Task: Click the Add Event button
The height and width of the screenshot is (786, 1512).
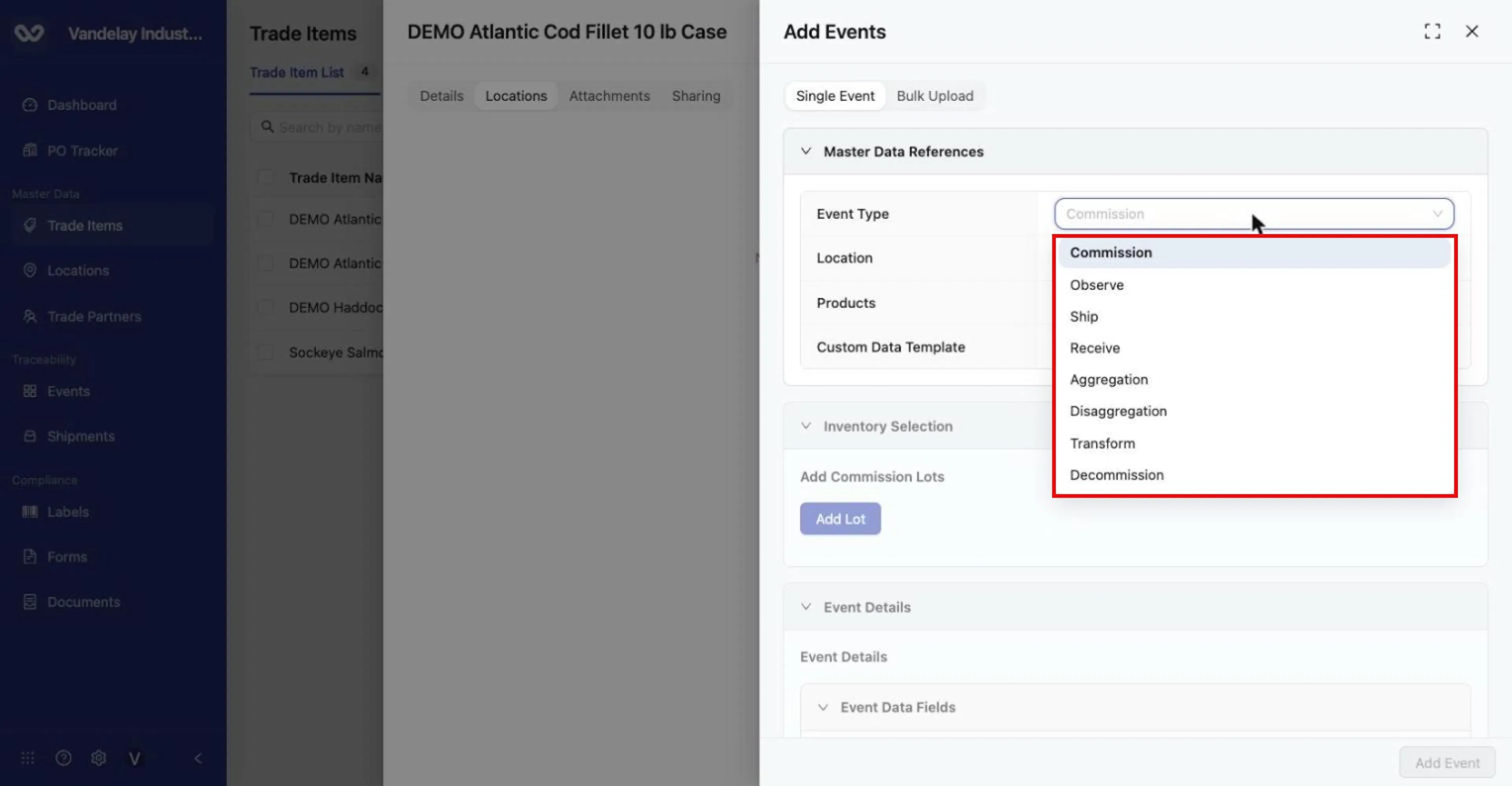Action: click(x=1447, y=763)
